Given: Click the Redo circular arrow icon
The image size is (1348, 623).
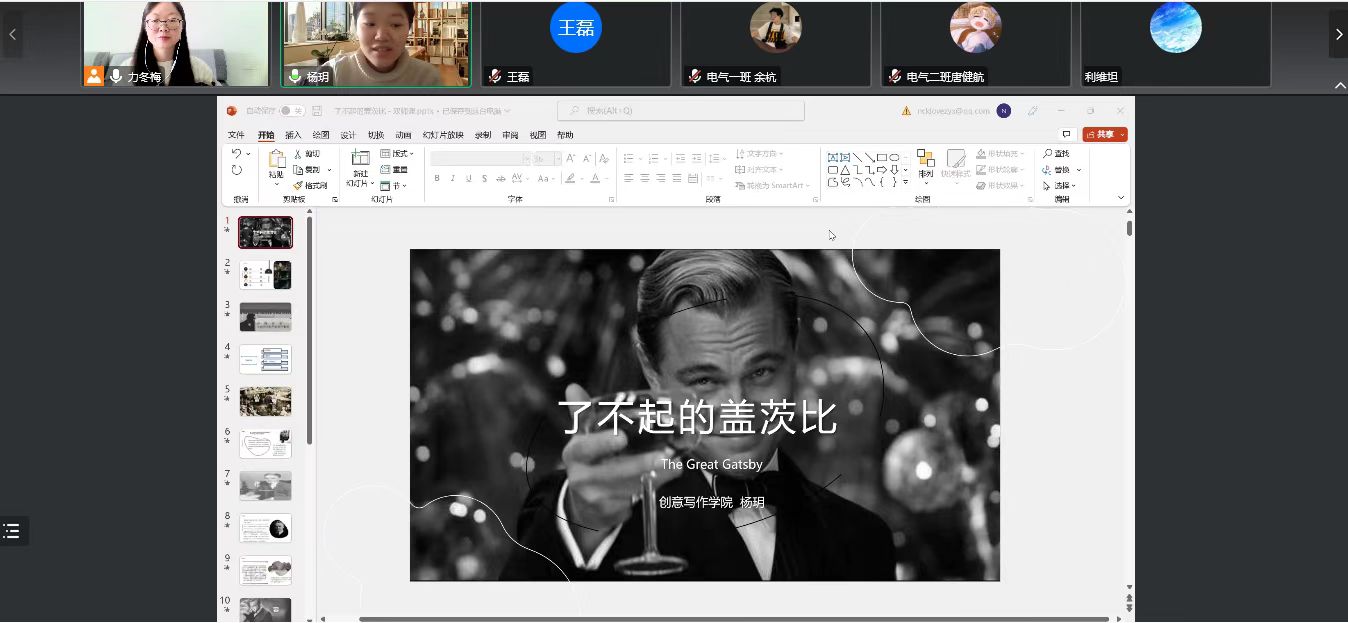Looking at the screenshot, I should pos(237,170).
